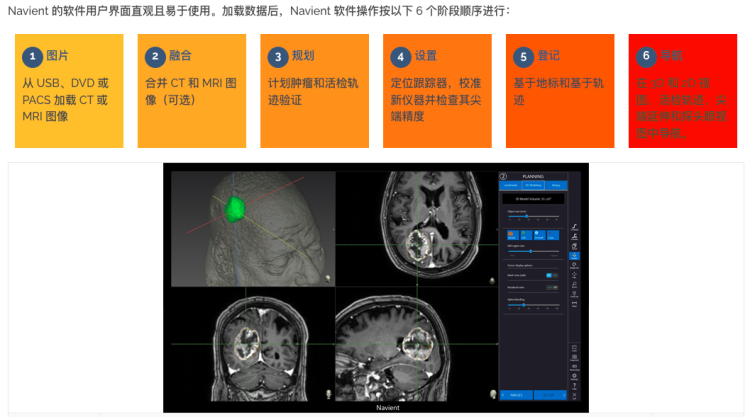Screen dimensions: 750x417
Task: Click the skull orientation icon in the coronal view
Action: (x=329, y=394)
